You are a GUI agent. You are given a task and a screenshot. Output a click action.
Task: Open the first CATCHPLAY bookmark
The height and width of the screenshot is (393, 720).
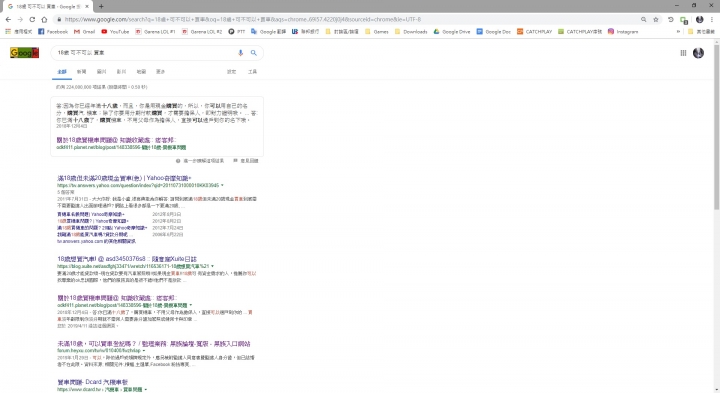(534, 32)
